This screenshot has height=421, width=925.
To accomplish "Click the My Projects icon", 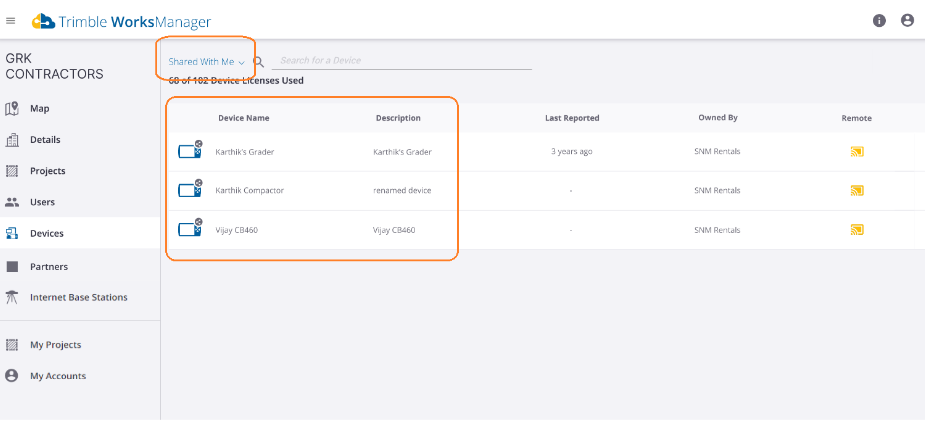I will (12, 345).
